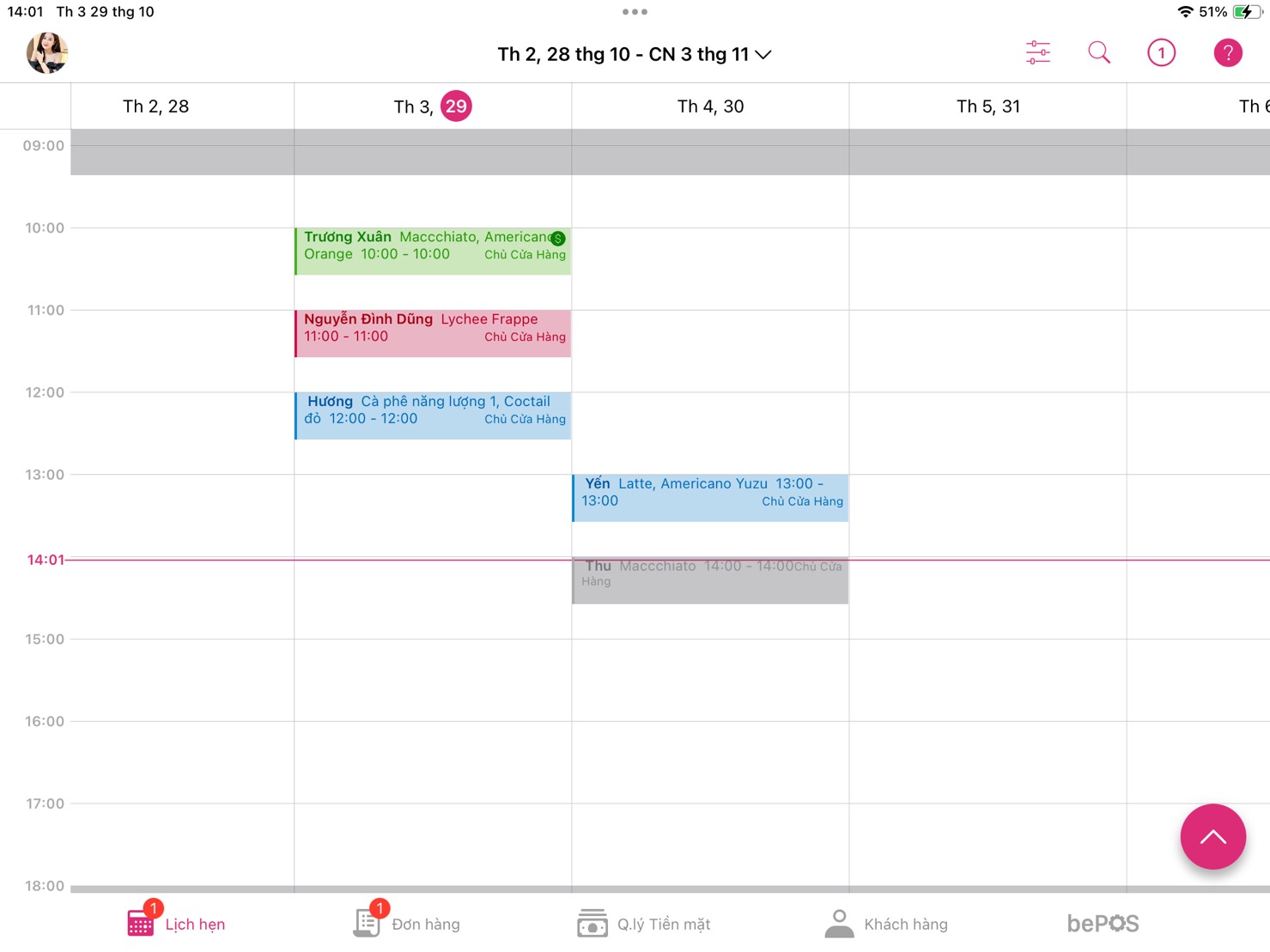This screenshot has width=1270, height=952.
Task: Open Thu's grey Macchiato appointment
Action: click(710, 580)
